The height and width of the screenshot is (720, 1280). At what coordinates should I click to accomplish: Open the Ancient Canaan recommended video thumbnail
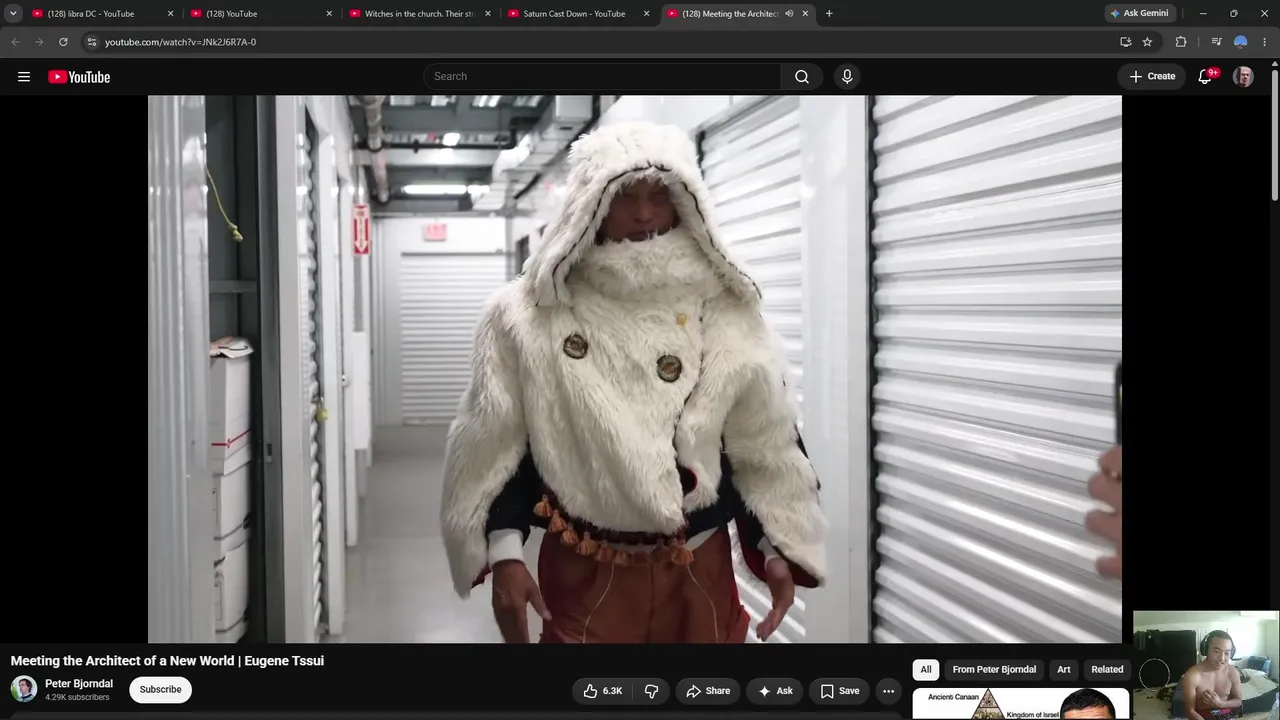[1021, 704]
